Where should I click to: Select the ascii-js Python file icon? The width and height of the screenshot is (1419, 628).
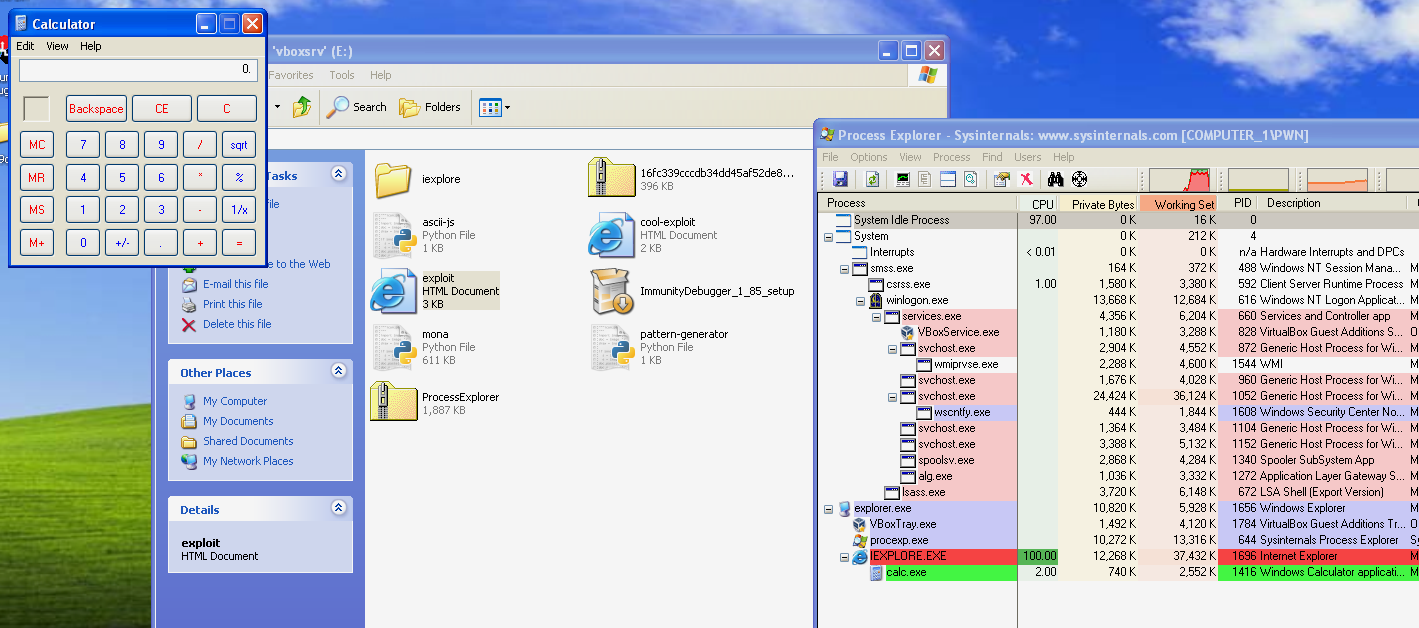point(394,235)
